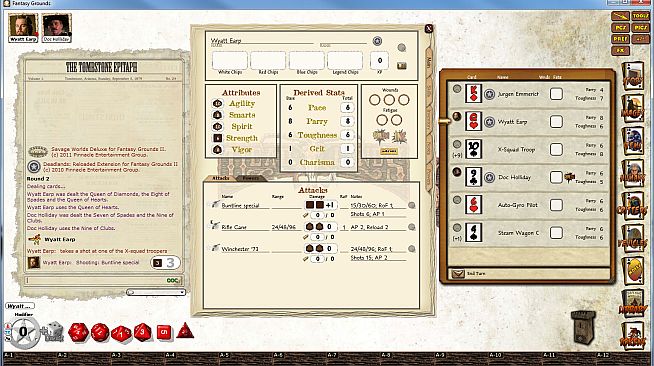
Task: Click the Doc Holliday shaken status icon
Action: pyautogui.click(x=569, y=178)
